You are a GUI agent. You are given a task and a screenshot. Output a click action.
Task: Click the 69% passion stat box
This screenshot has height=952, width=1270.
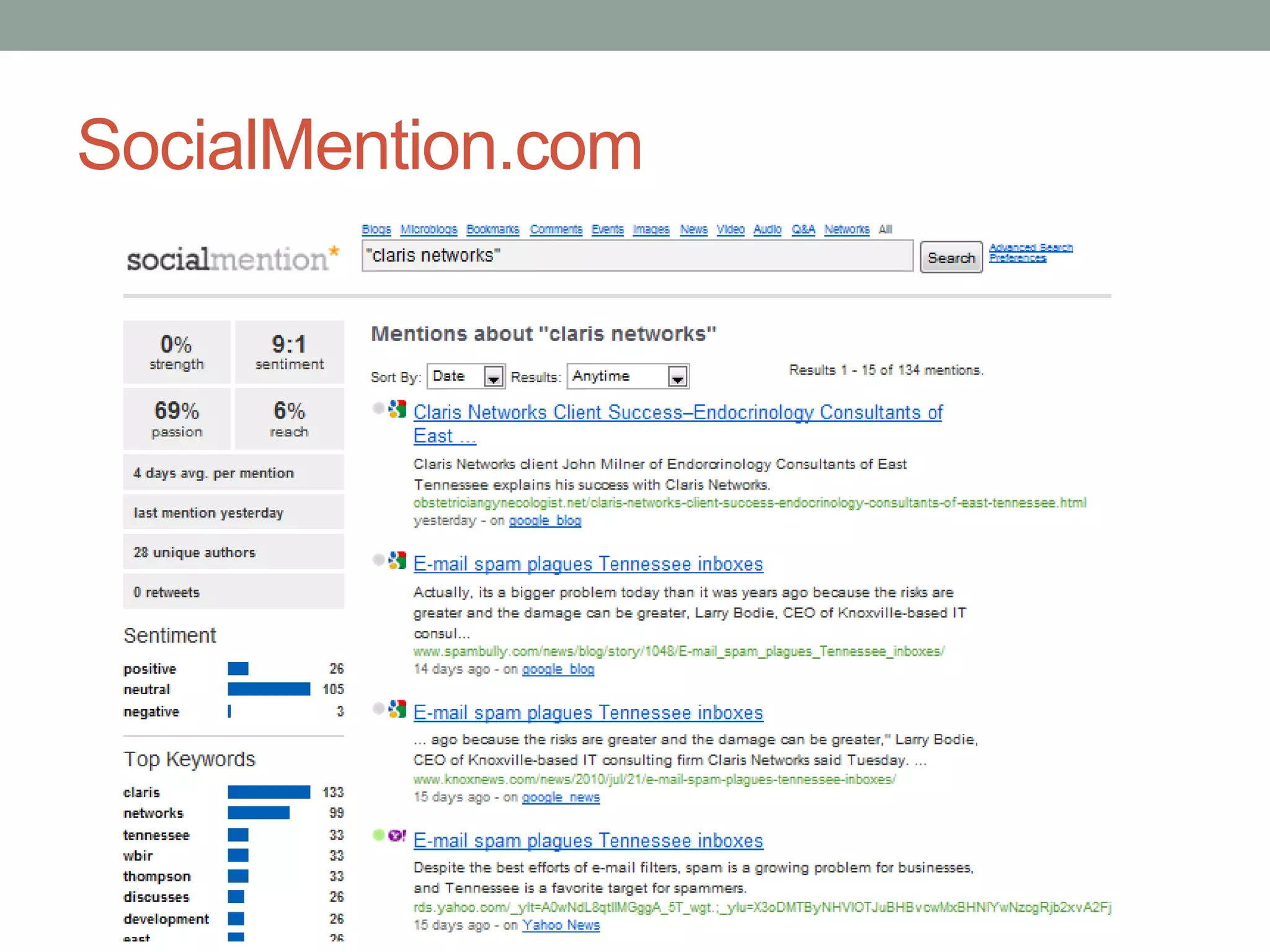(177, 419)
